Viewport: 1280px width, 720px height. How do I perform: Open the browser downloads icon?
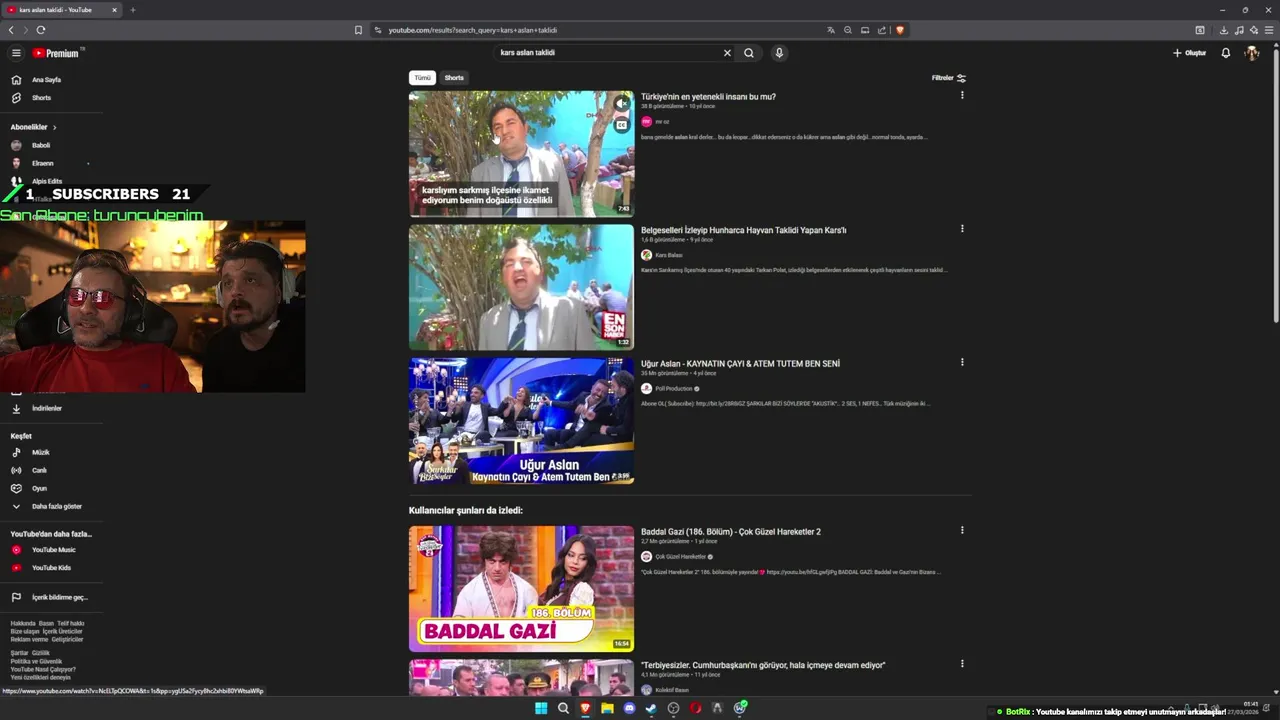click(x=1223, y=30)
